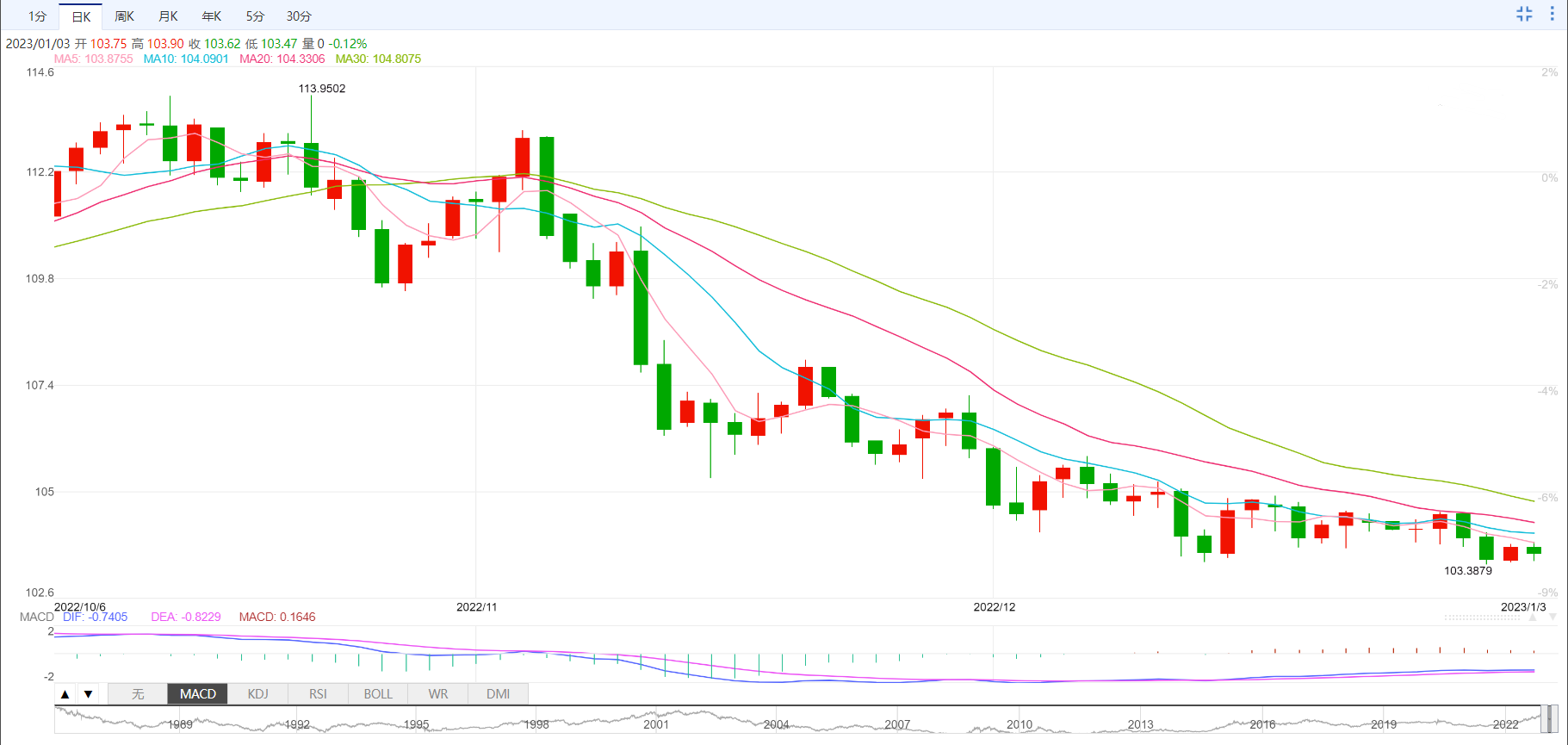Grab the timeline range slider handle near 2022
Viewport: 1568px width, 745px height.
1550,719
